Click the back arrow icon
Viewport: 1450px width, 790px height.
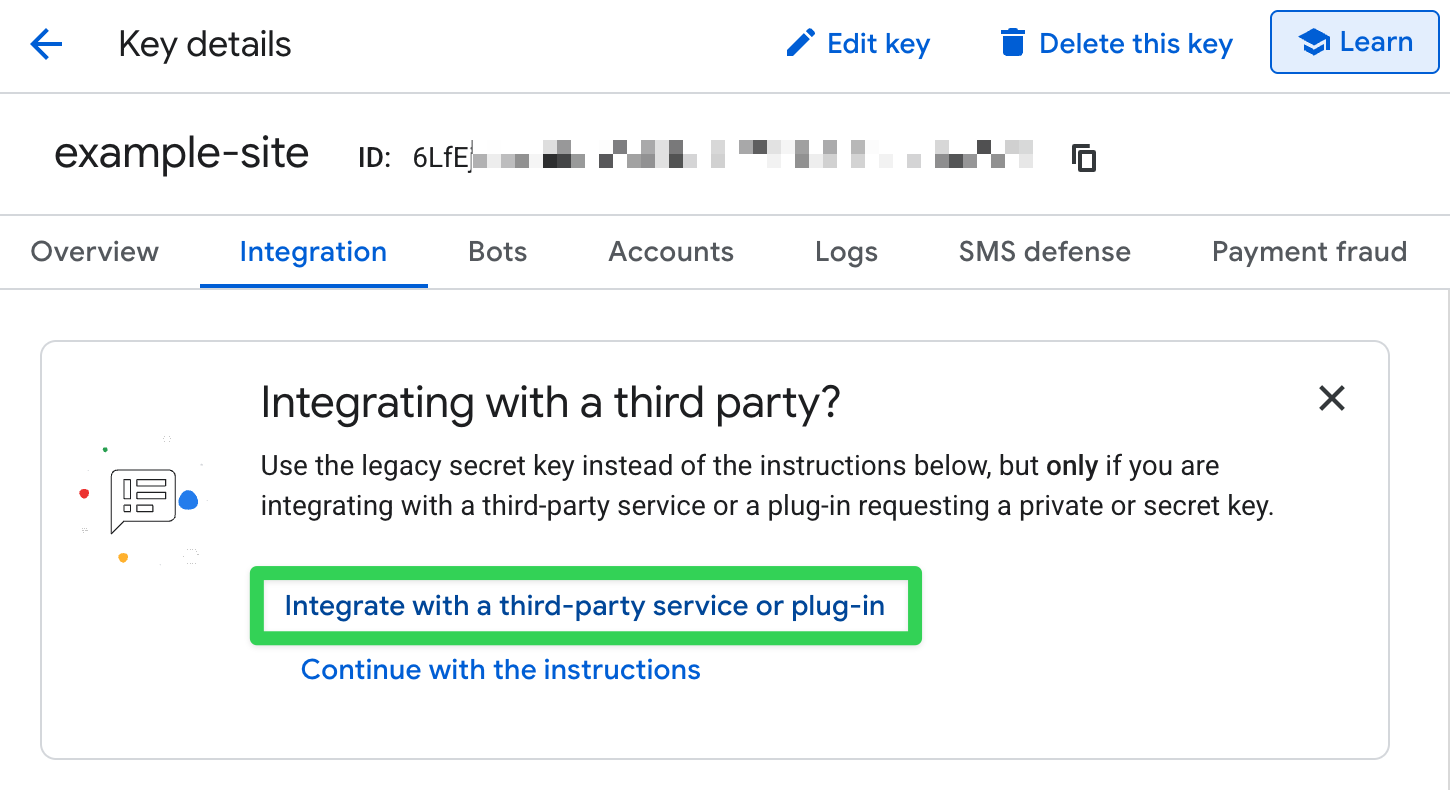click(x=45, y=44)
